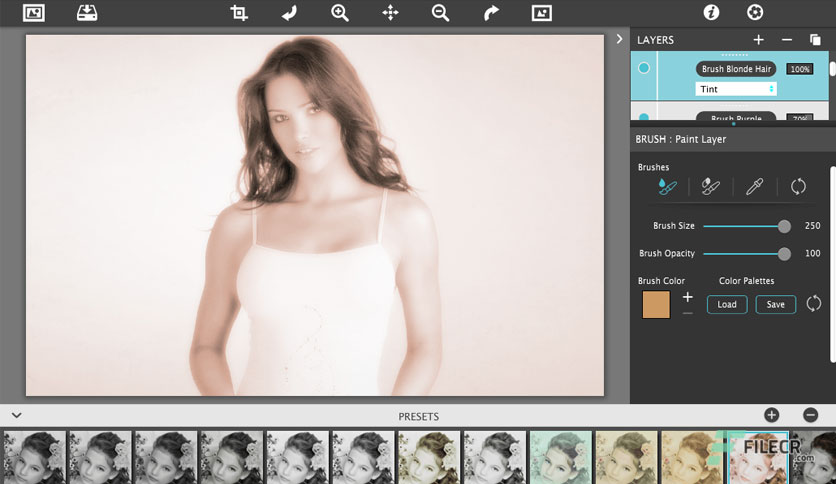Remove preset with minus circle
836x484 pixels.
tap(810, 415)
